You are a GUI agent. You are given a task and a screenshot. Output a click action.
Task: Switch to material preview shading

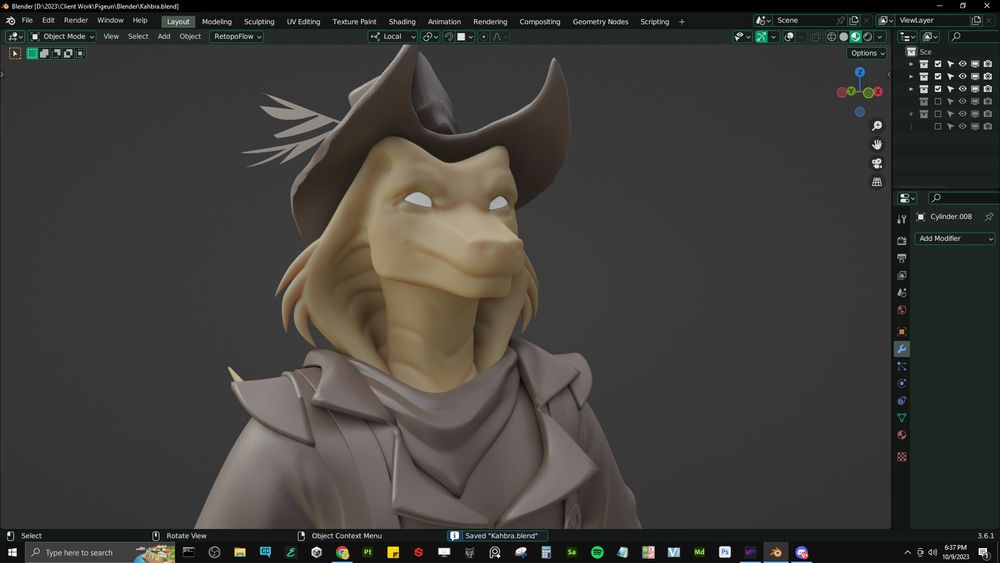tap(856, 37)
